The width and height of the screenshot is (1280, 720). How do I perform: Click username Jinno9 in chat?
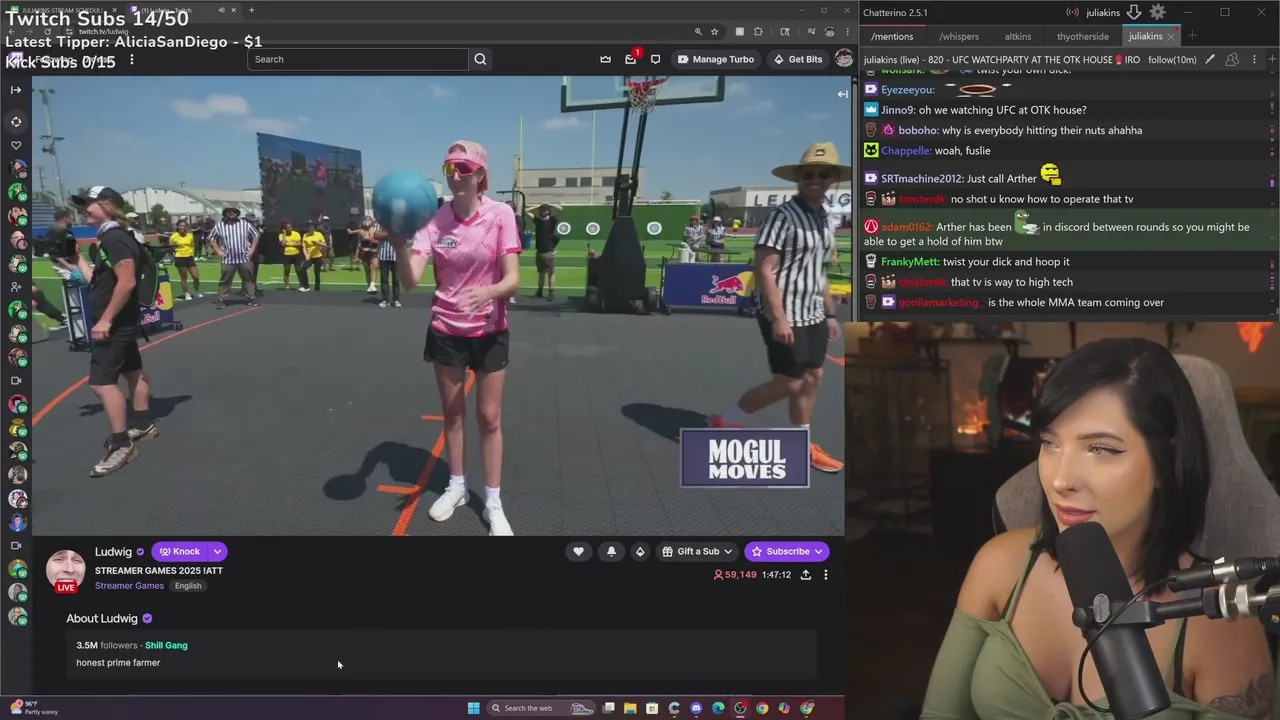pos(897,110)
